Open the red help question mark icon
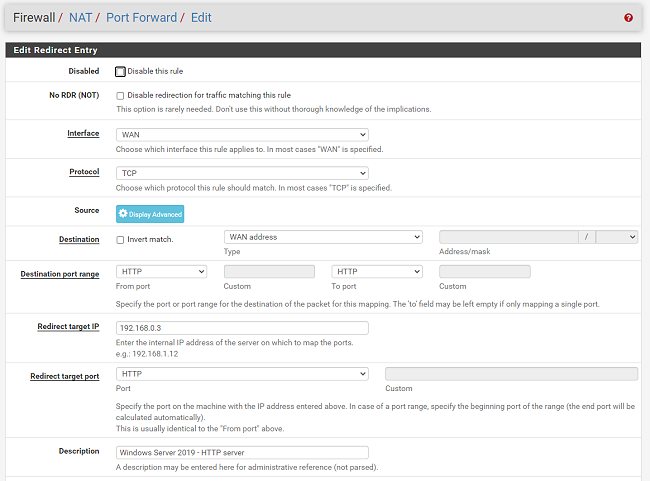Screen dimensions: 650x481 [x=628, y=17]
